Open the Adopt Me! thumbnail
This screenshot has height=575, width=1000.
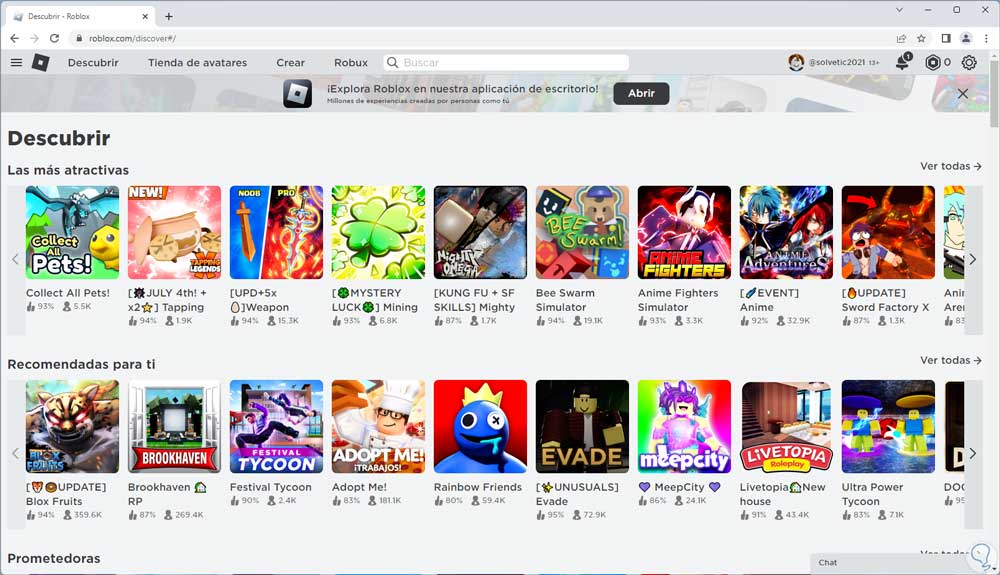378,426
